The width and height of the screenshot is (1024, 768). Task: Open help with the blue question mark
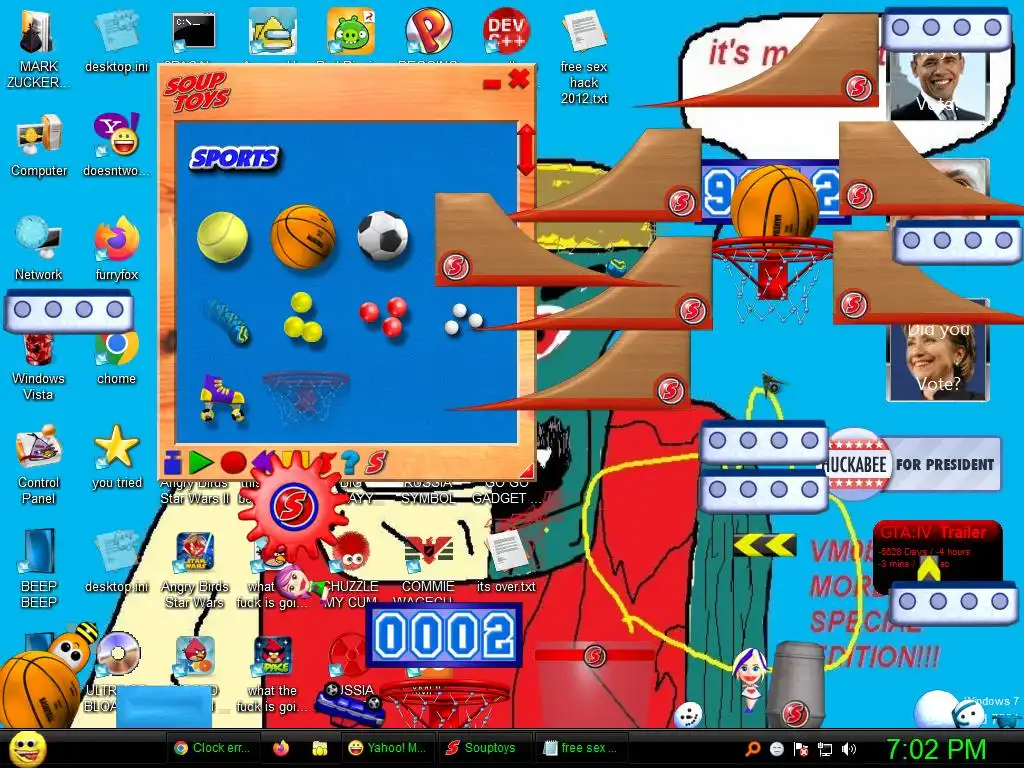point(349,462)
